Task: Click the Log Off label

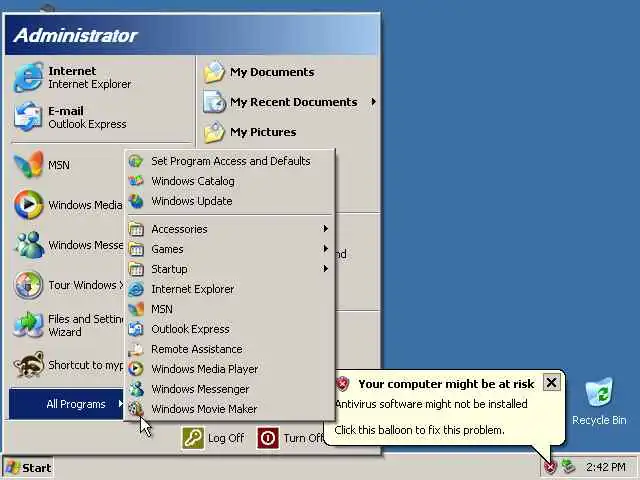Action: pyautogui.click(x=226, y=438)
